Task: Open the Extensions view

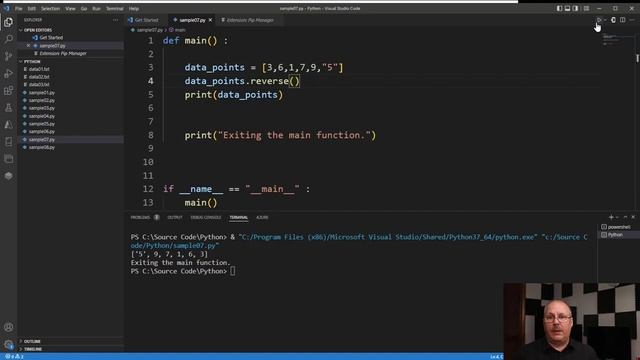Action: click(8, 91)
